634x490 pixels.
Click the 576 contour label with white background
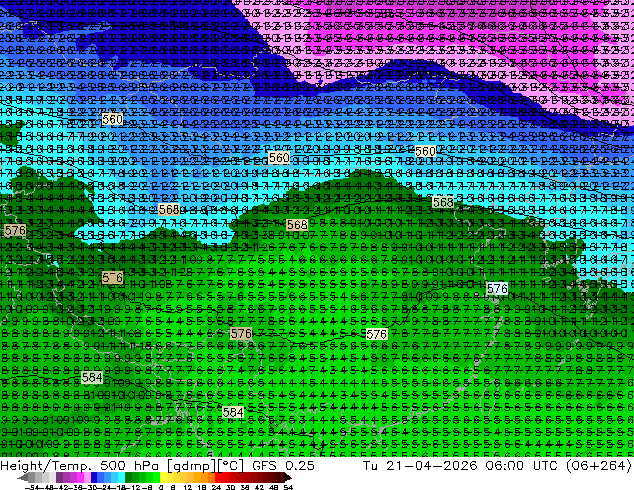click(x=376, y=334)
